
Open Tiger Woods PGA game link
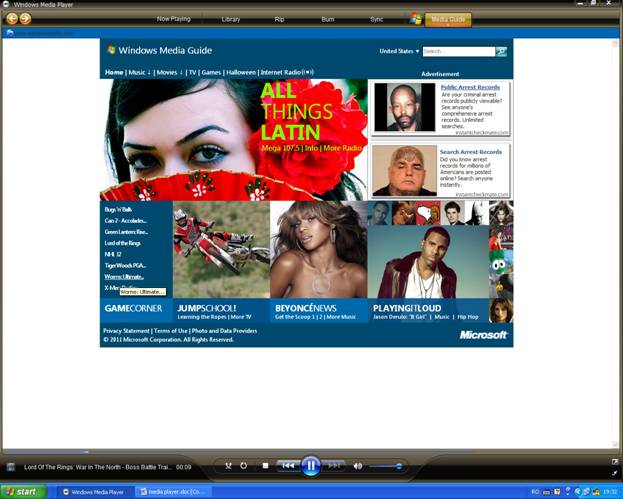[125, 265]
